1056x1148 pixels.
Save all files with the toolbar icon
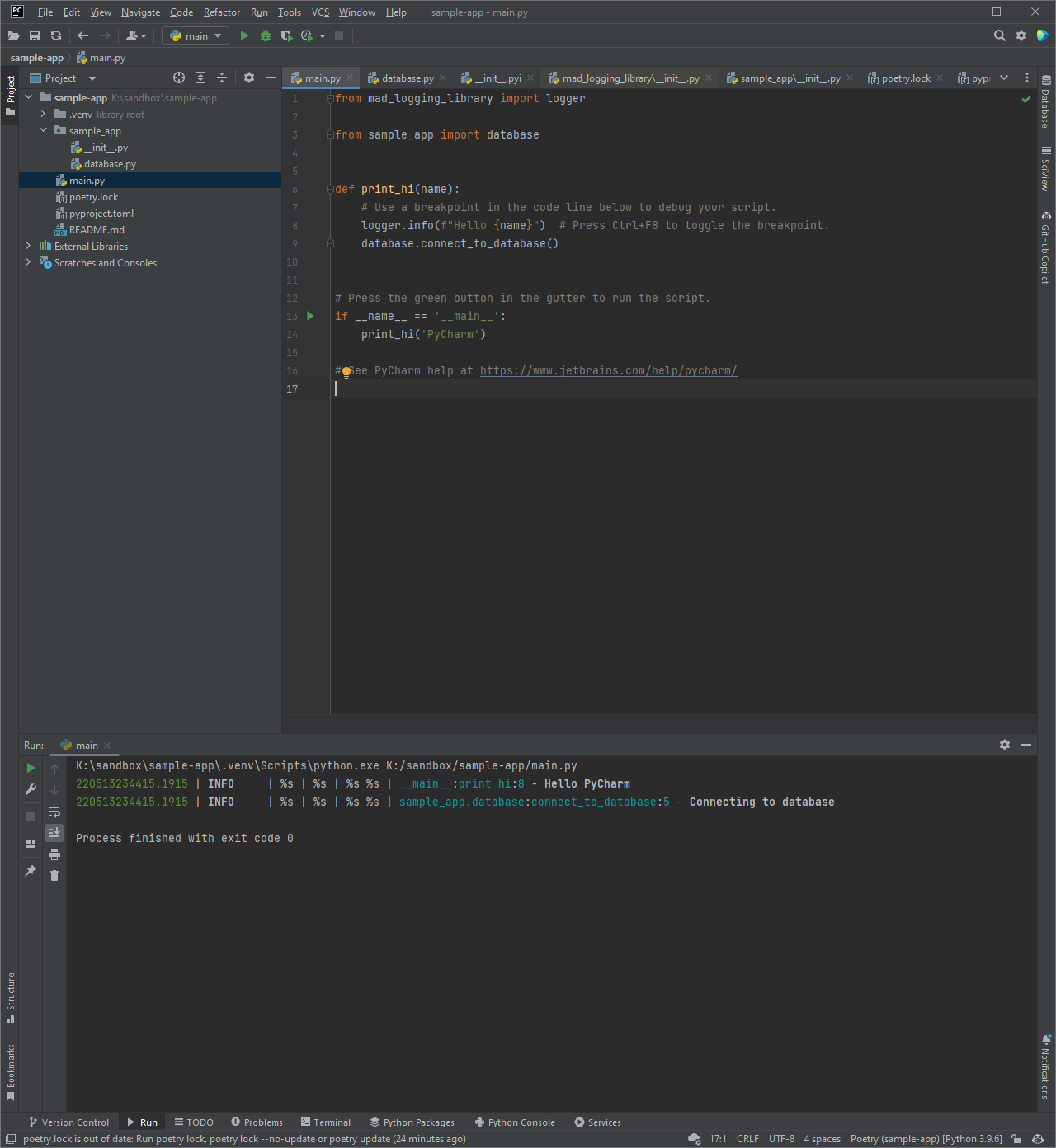(x=35, y=35)
